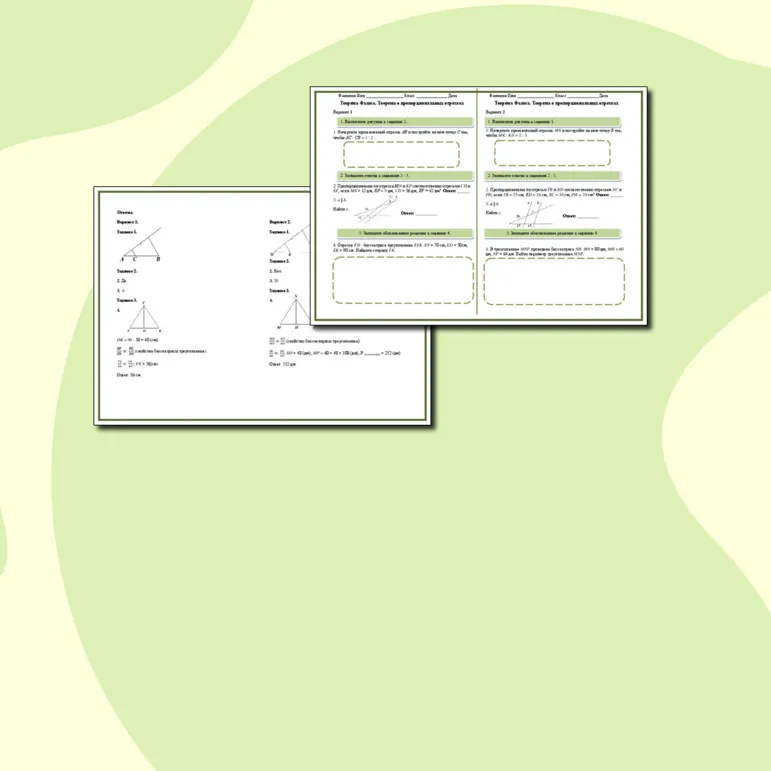Click the parallel lines diagram in Вариант 2
Screen dimensions: 771x771
point(532,214)
